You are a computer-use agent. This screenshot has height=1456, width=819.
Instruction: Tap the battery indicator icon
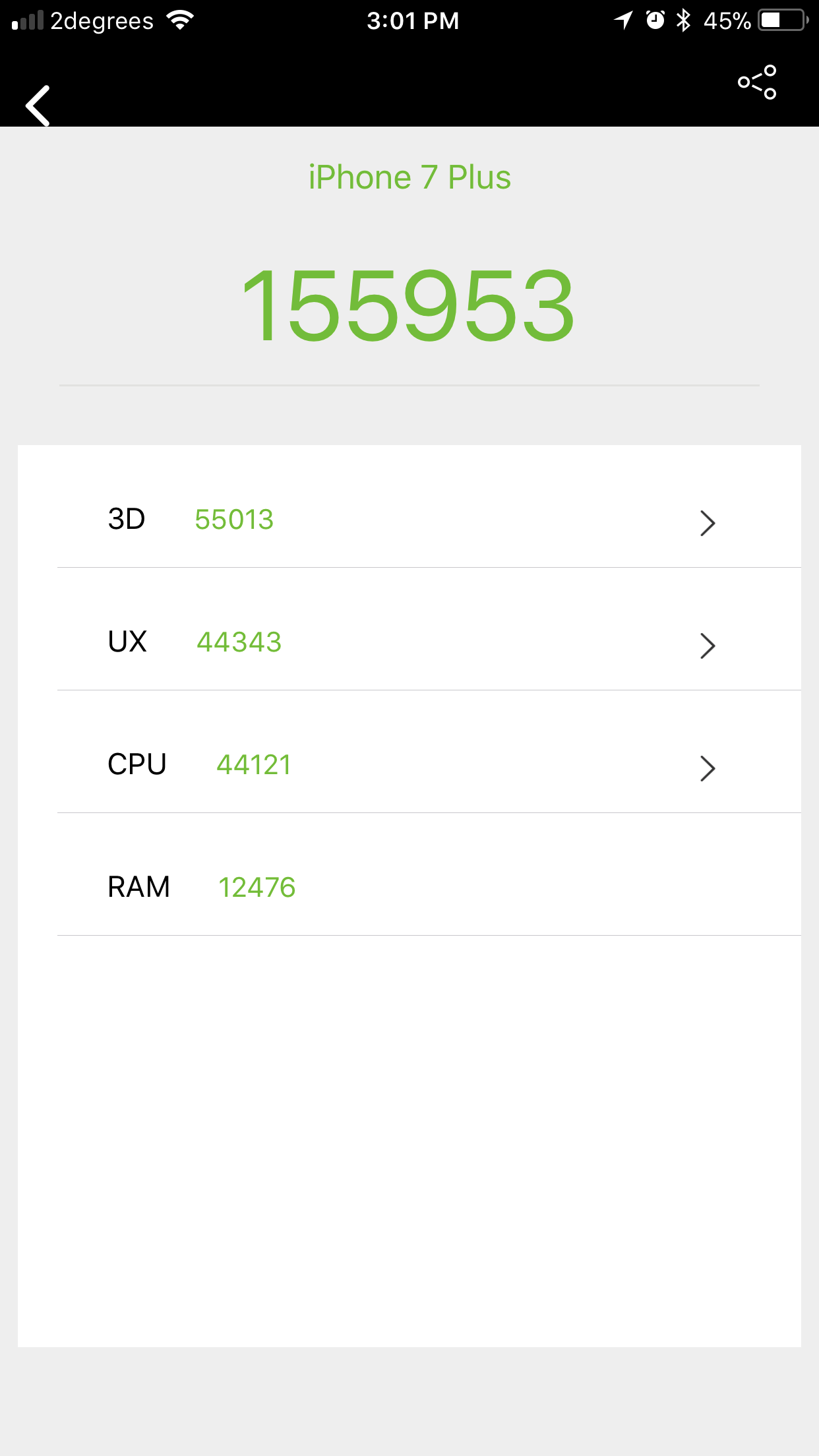pos(783,20)
